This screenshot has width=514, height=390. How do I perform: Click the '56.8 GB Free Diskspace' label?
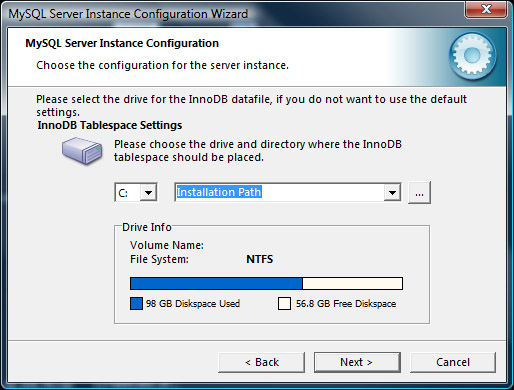coord(346,304)
